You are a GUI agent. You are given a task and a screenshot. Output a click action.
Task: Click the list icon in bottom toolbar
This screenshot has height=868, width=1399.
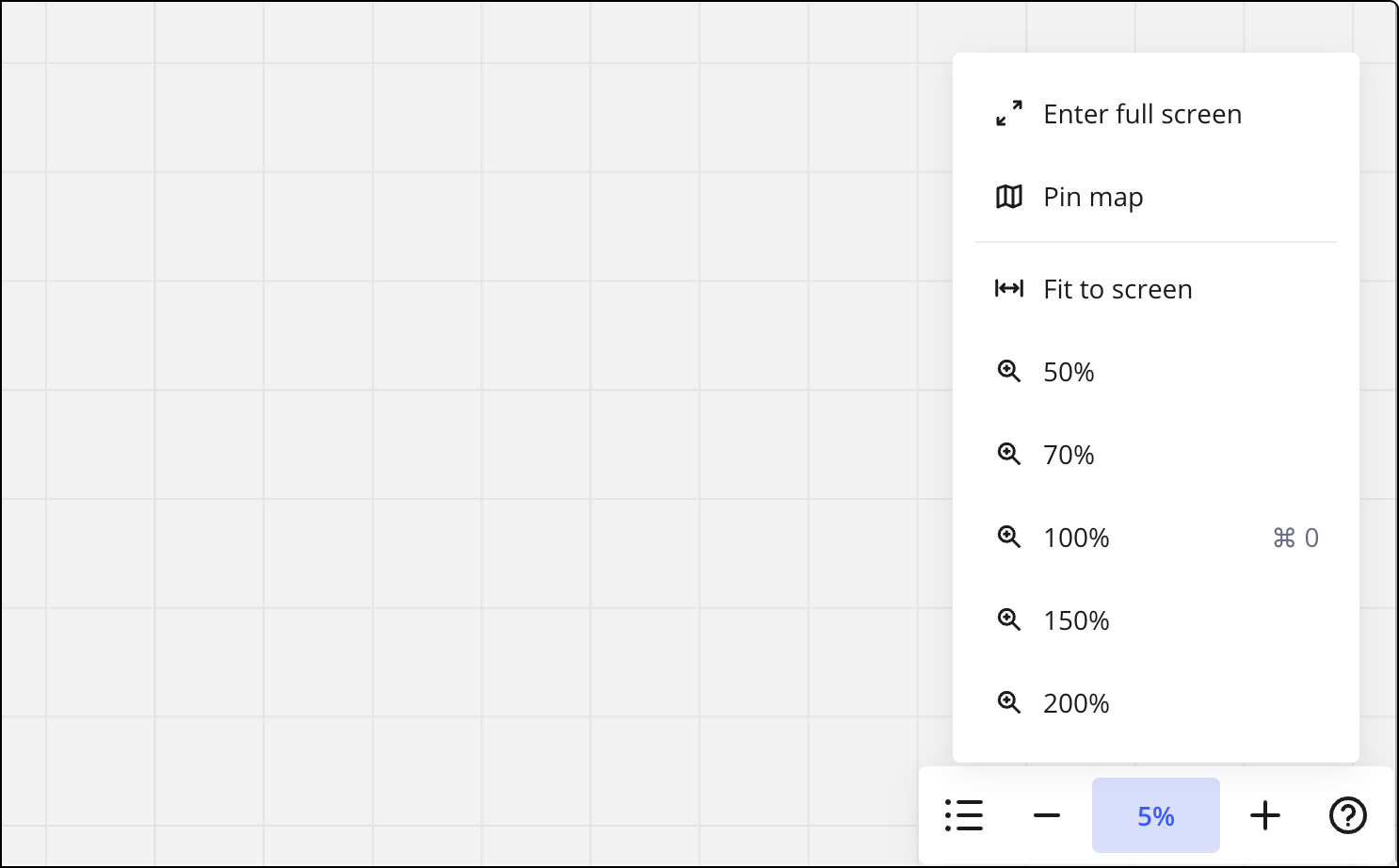(x=964, y=815)
